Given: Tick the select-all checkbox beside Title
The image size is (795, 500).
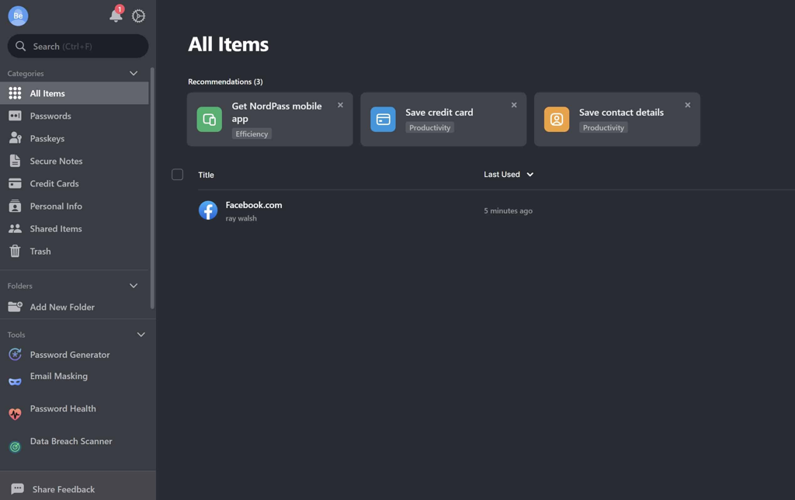Looking at the screenshot, I should pos(177,175).
